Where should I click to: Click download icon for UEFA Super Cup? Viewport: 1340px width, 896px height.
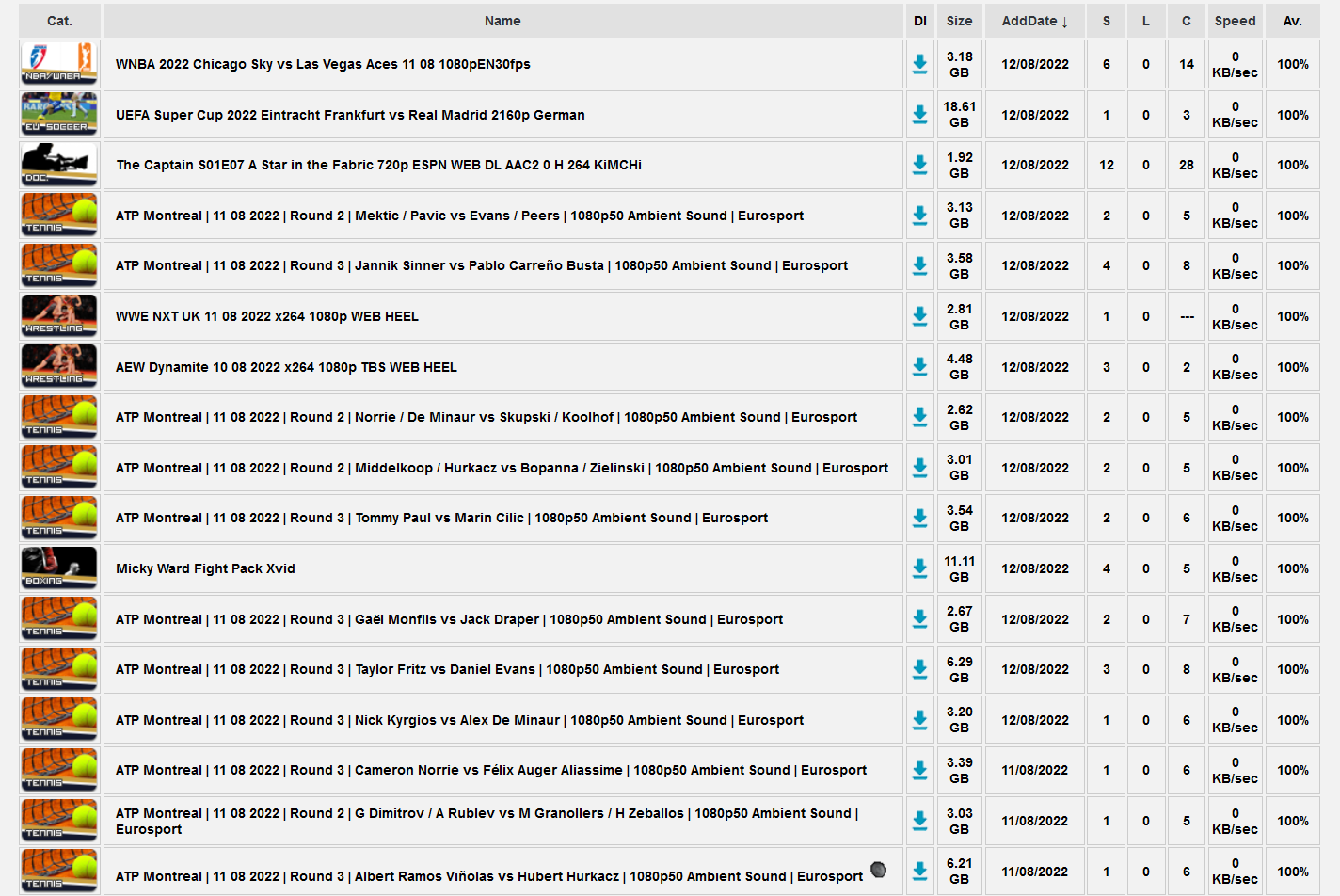coord(919,115)
